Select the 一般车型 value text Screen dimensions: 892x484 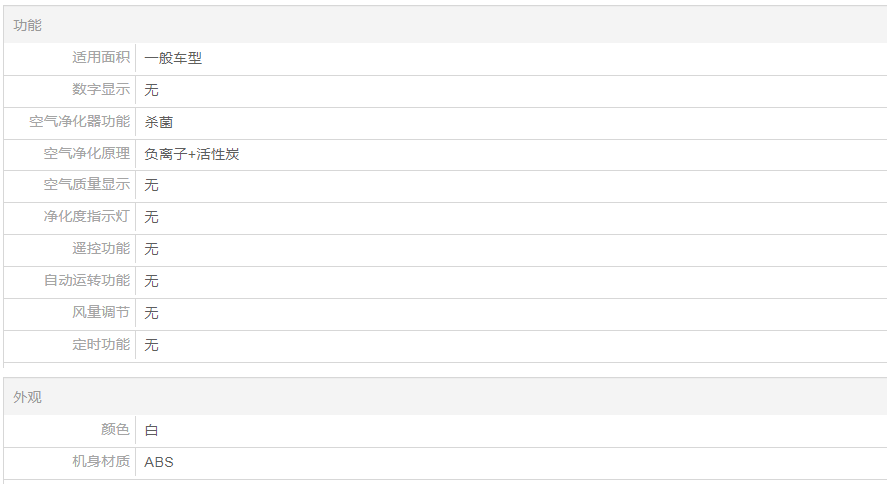173,58
